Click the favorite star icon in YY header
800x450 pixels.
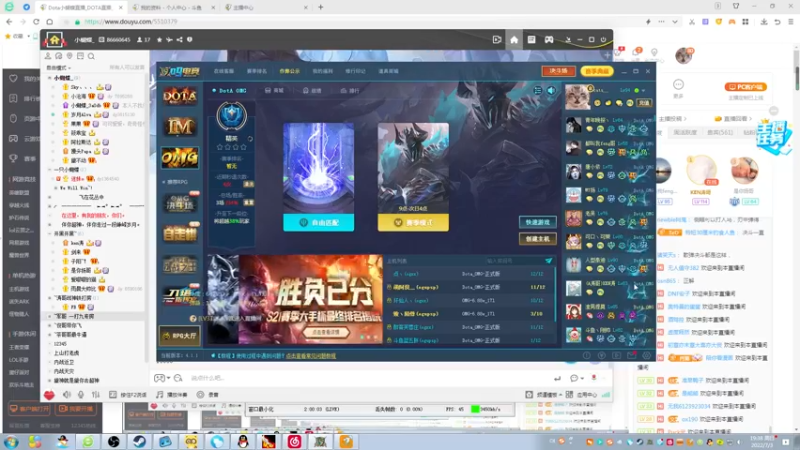(159, 40)
